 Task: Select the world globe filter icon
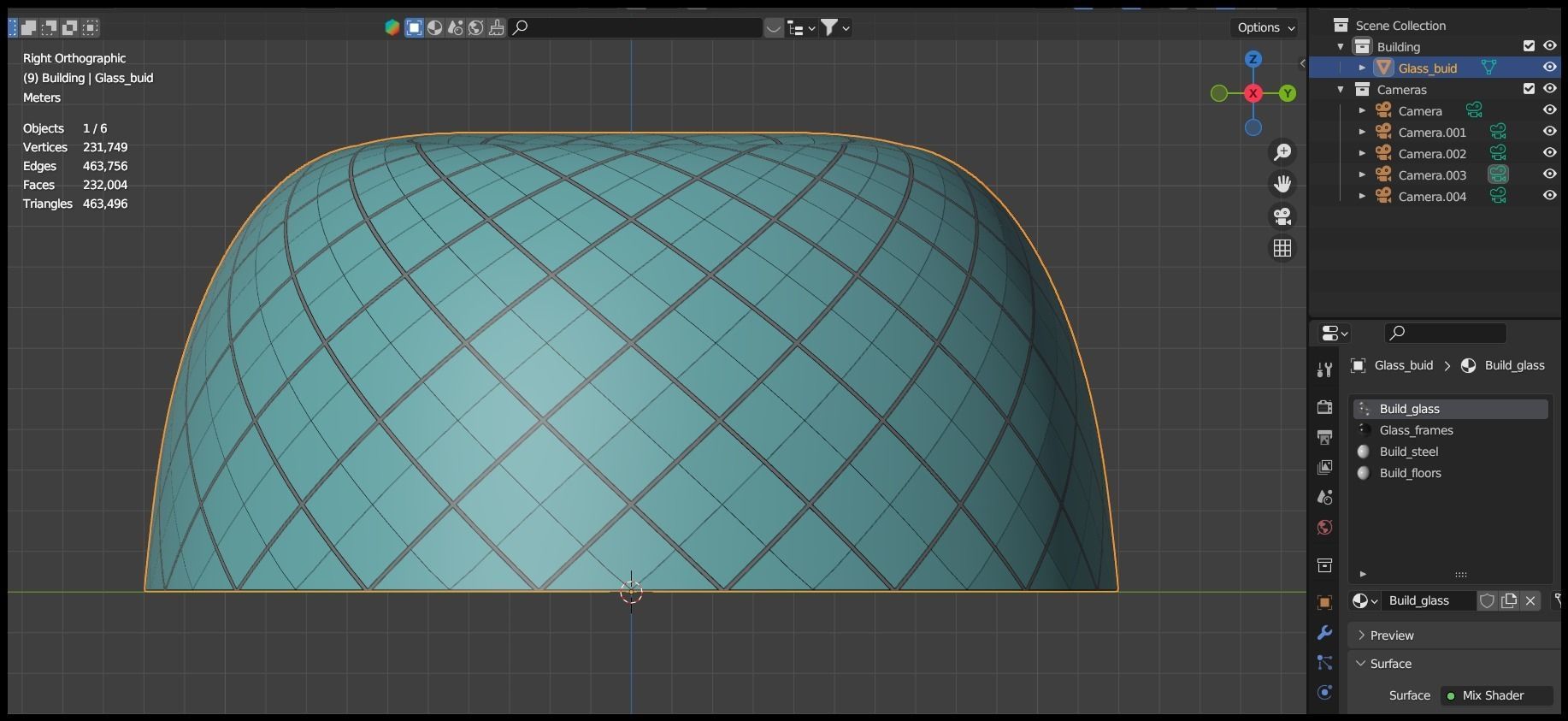click(476, 28)
